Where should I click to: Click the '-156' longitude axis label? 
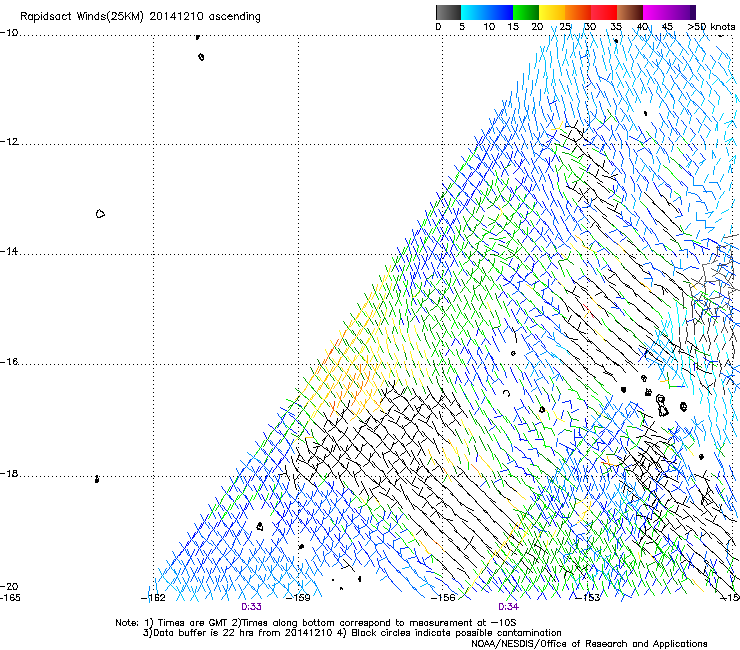[443, 598]
